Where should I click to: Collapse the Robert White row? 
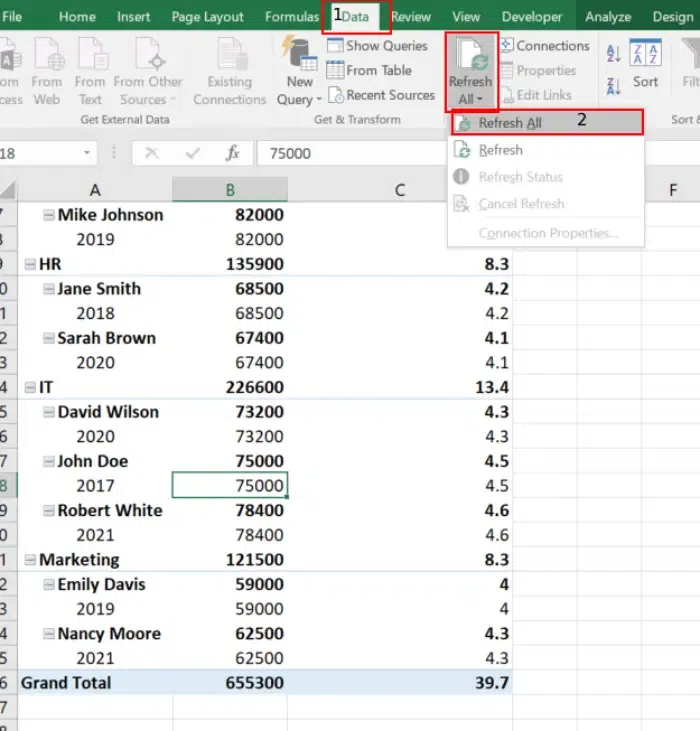(x=48, y=510)
